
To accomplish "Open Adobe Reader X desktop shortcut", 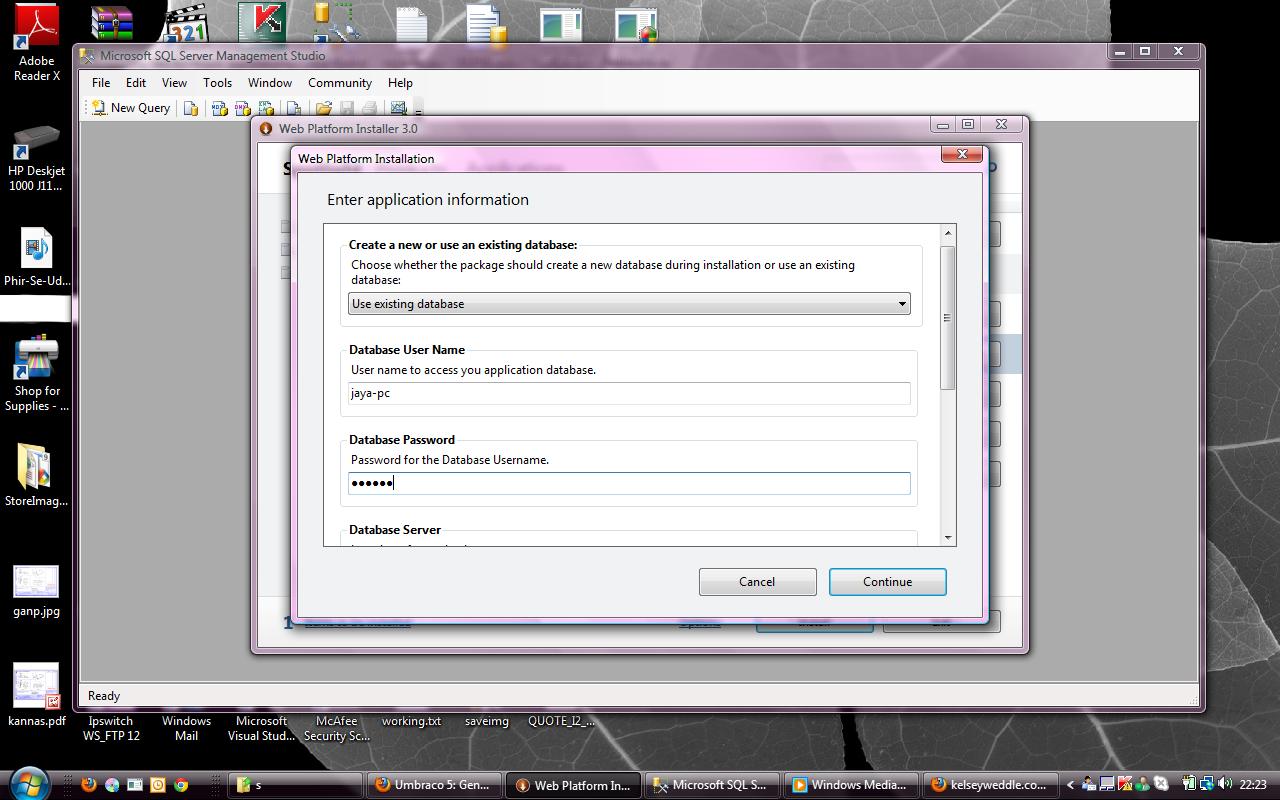I will click(37, 42).
